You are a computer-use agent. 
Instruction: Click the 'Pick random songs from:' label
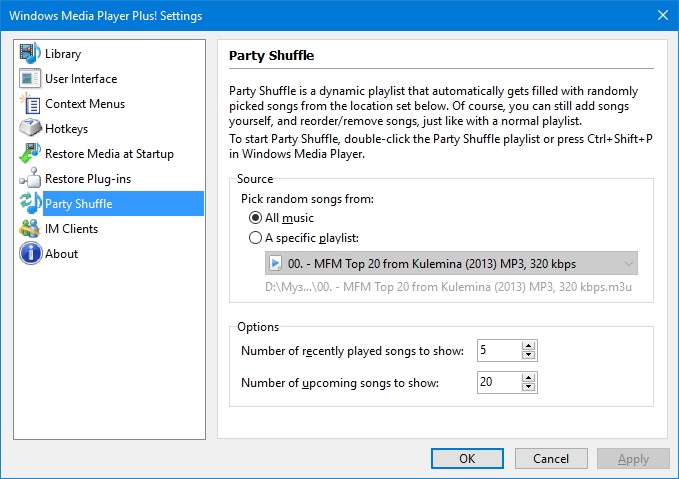point(307,199)
